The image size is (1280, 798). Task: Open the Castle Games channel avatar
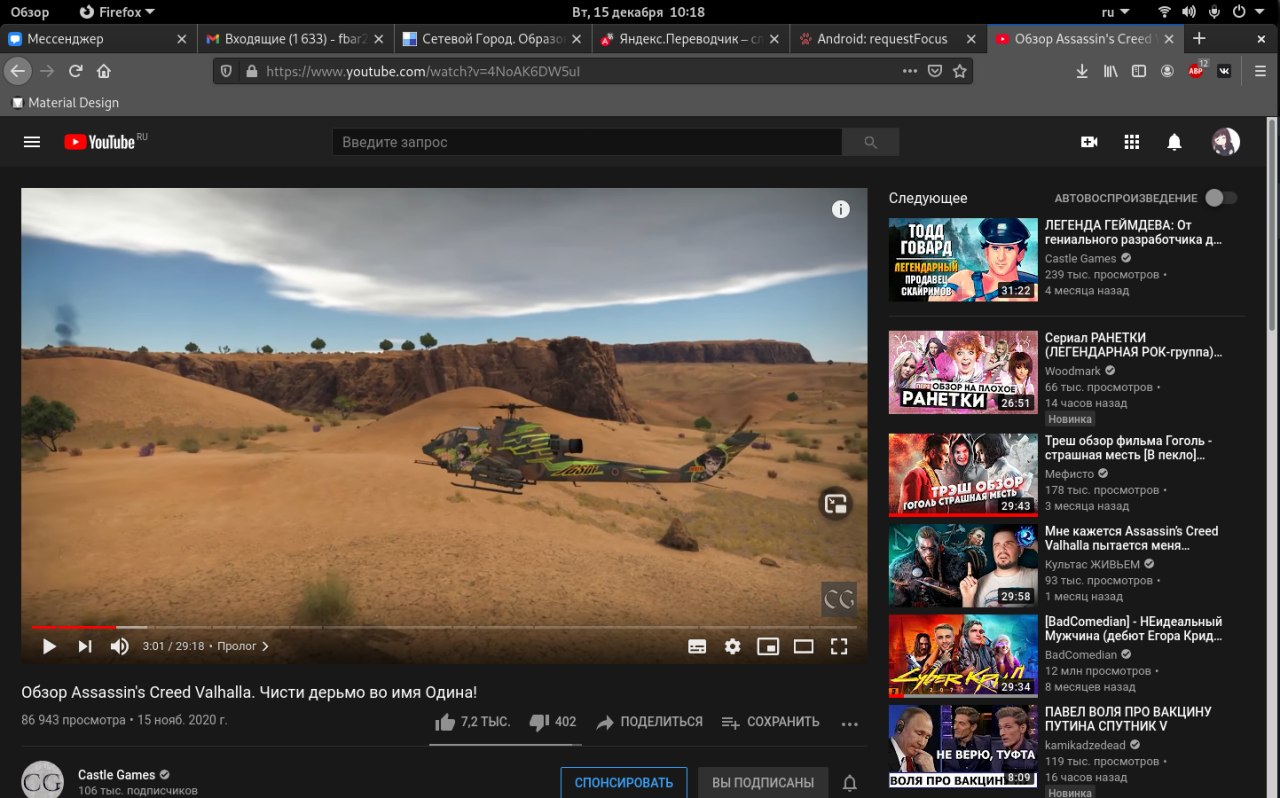click(x=43, y=780)
